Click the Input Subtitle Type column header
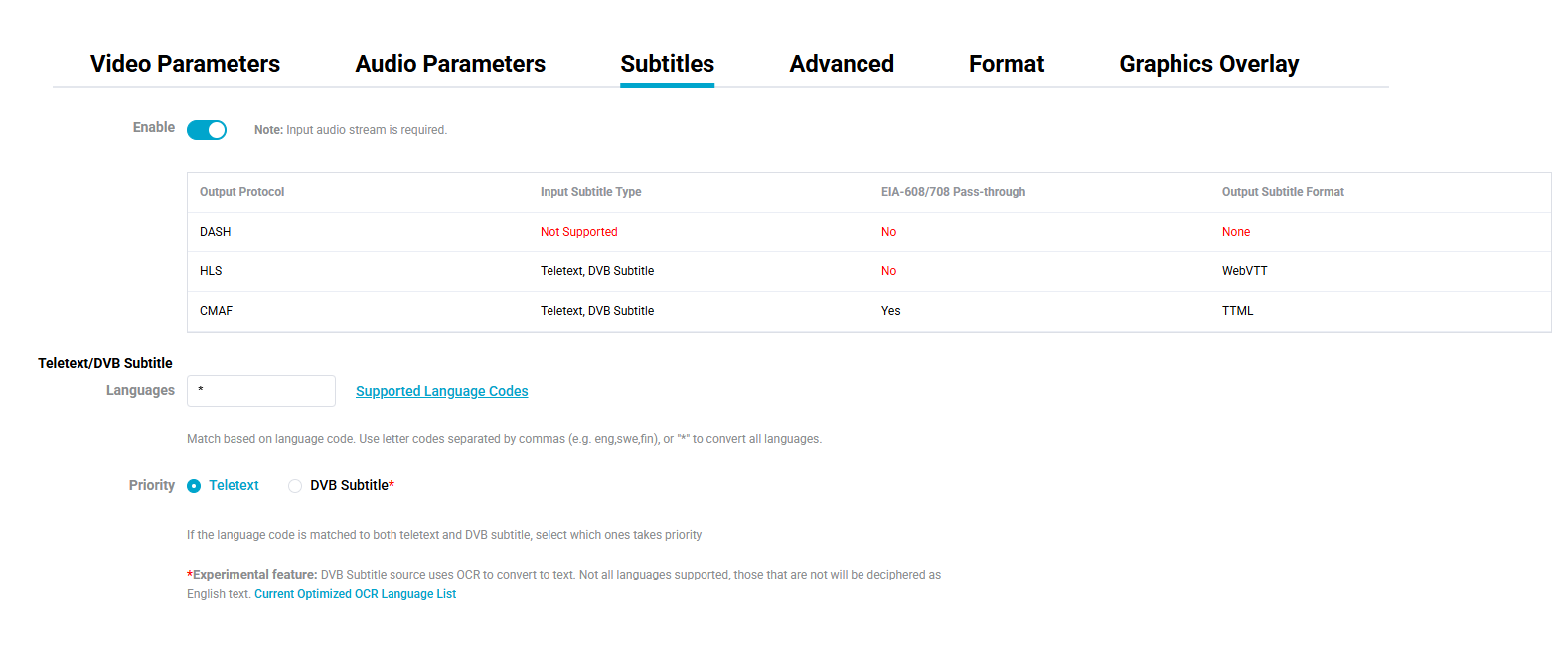This screenshot has width=1568, height=662. [590, 192]
